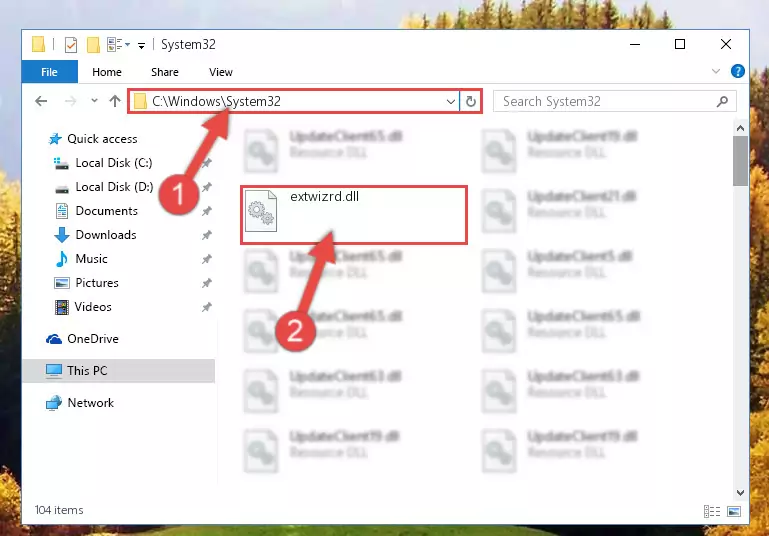Image resolution: width=769 pixels, height=536 pixels.
Task: Select OneDrive in navigation pane
Action: tap(93, 339)
